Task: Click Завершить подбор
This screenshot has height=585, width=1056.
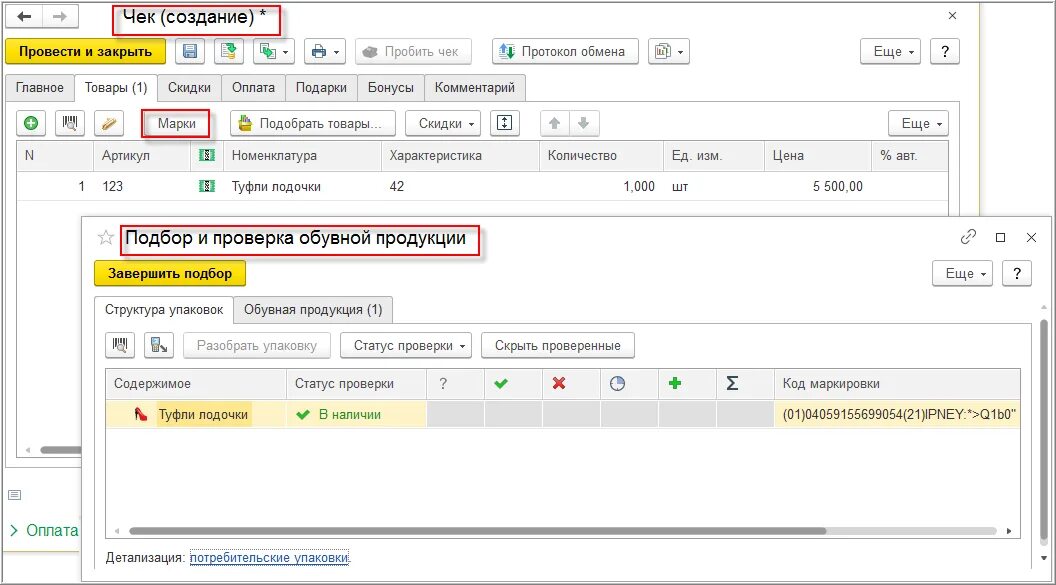Action: [x=170, y=274]
